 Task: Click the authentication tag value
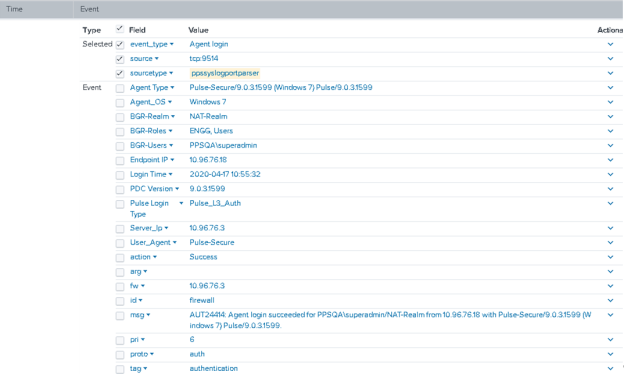(213, 368)
